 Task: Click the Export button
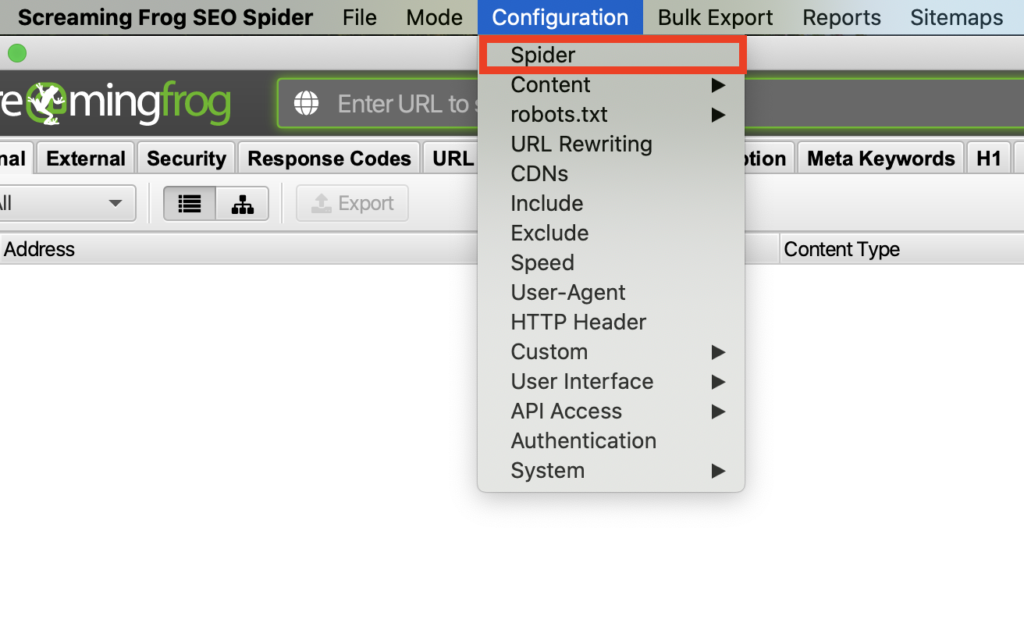[353, 204]
